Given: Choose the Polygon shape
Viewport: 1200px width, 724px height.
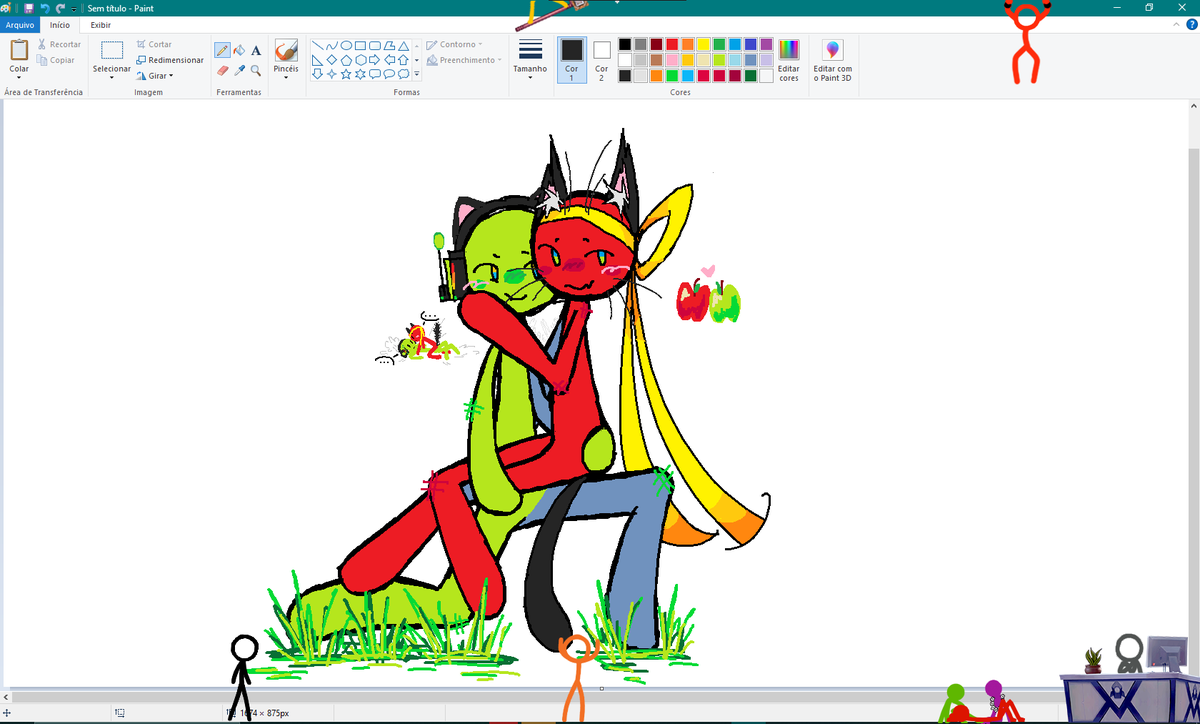Looking at the screenshot, I should (x=389, y=45).
